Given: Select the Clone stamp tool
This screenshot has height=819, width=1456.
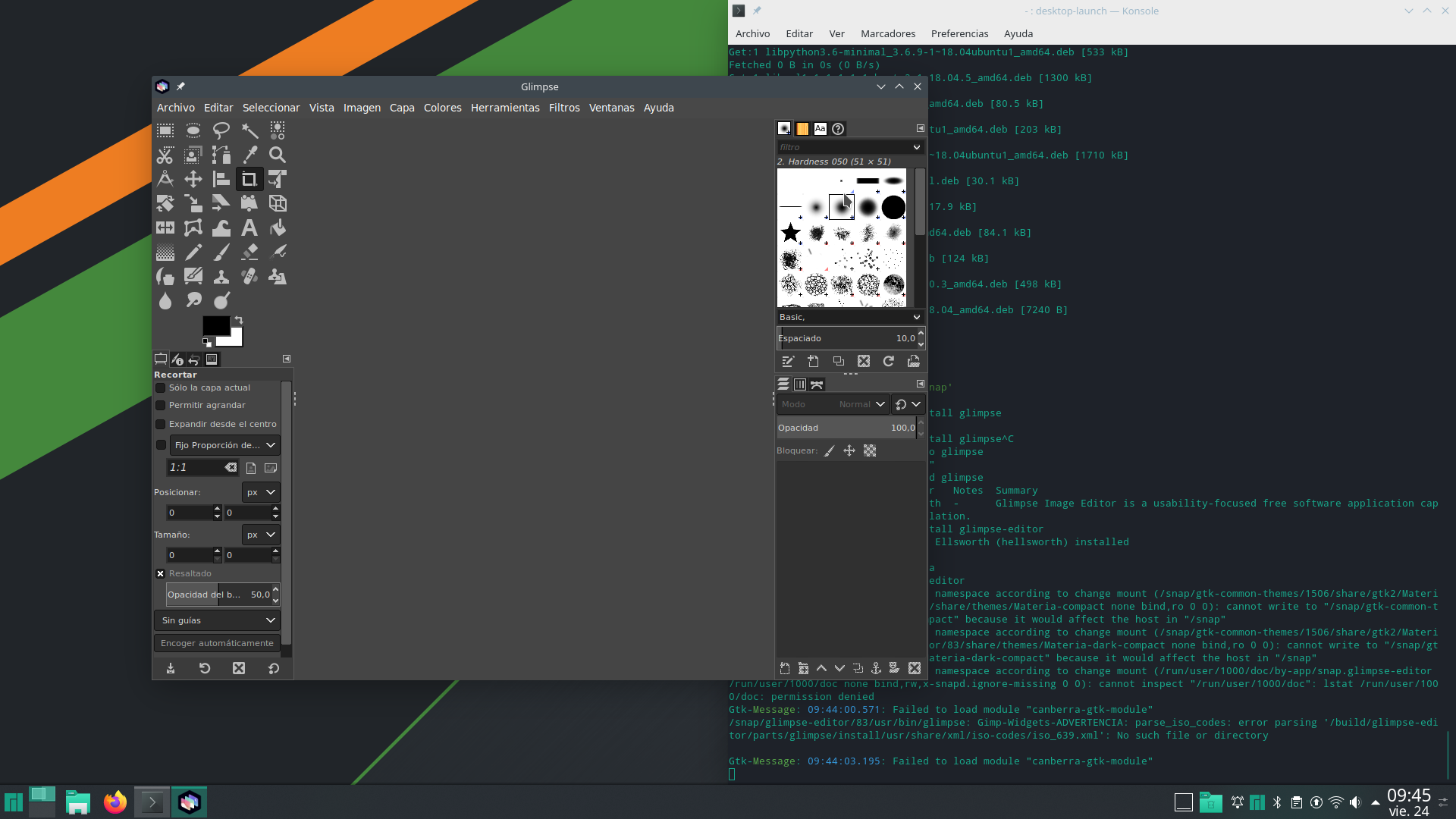Looking at the screenshot, I should pos(221,276).
